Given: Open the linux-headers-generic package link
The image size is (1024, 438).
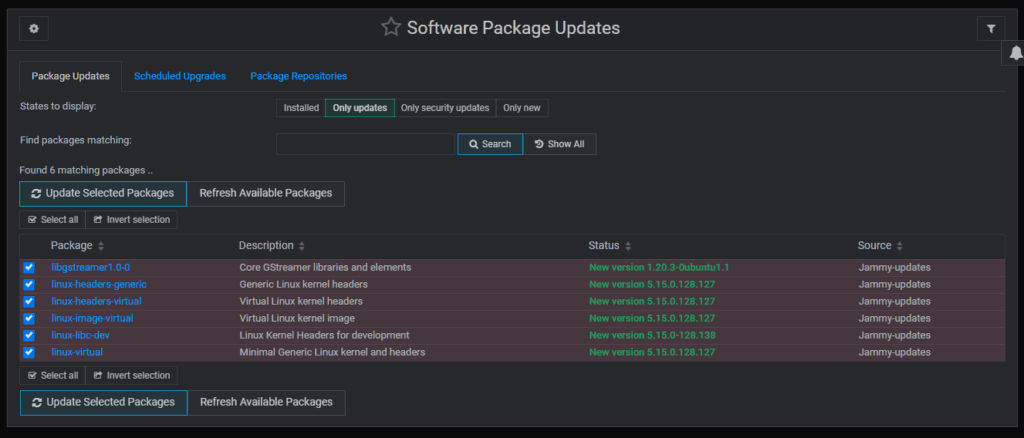Looking at the screenshot, I should pos(99,285).
